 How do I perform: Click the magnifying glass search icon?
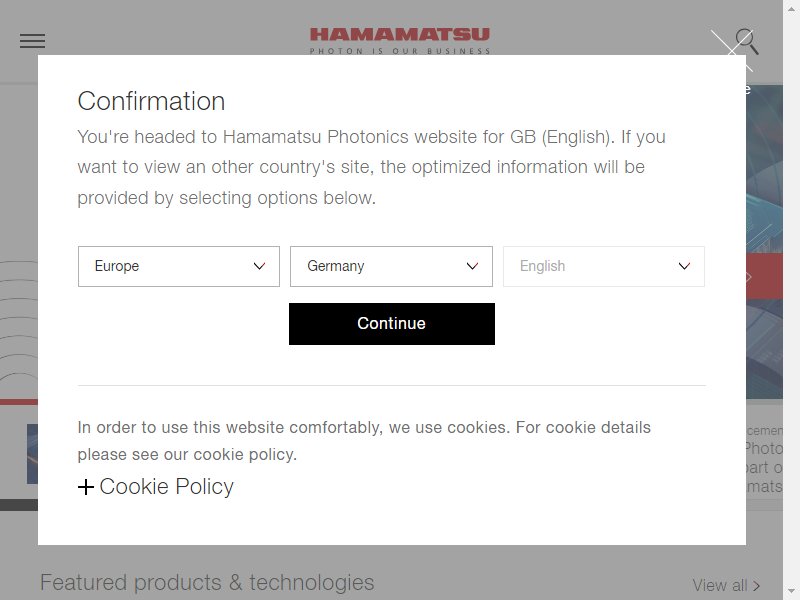click(747, 41)
